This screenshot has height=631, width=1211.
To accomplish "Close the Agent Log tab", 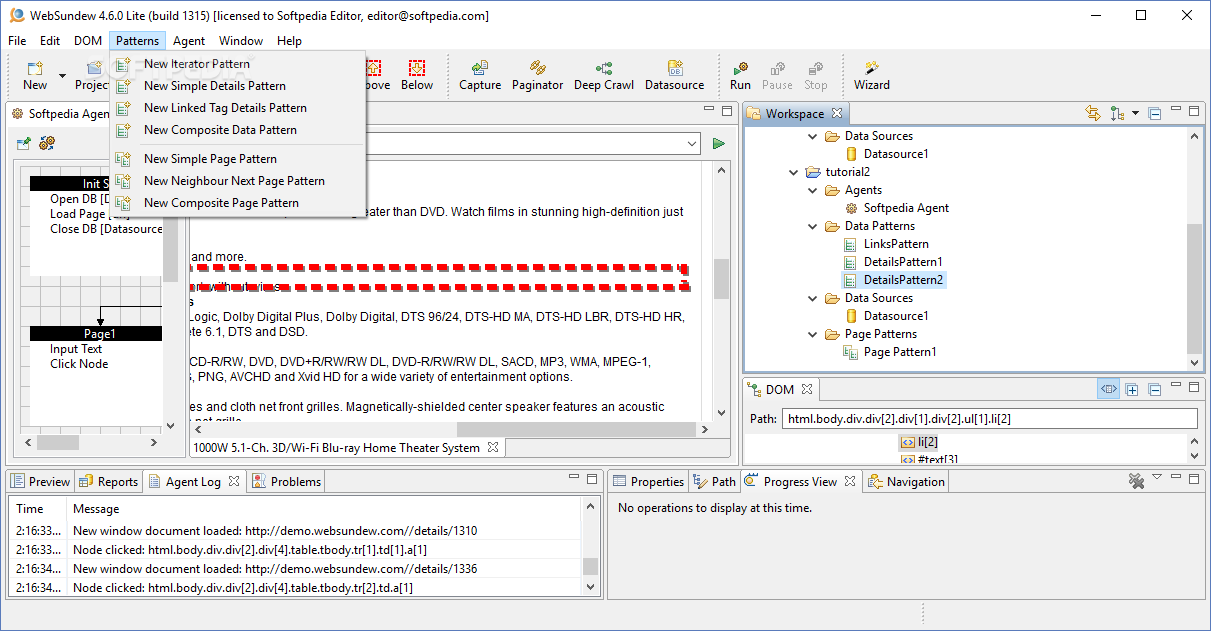I will (234, 481).
